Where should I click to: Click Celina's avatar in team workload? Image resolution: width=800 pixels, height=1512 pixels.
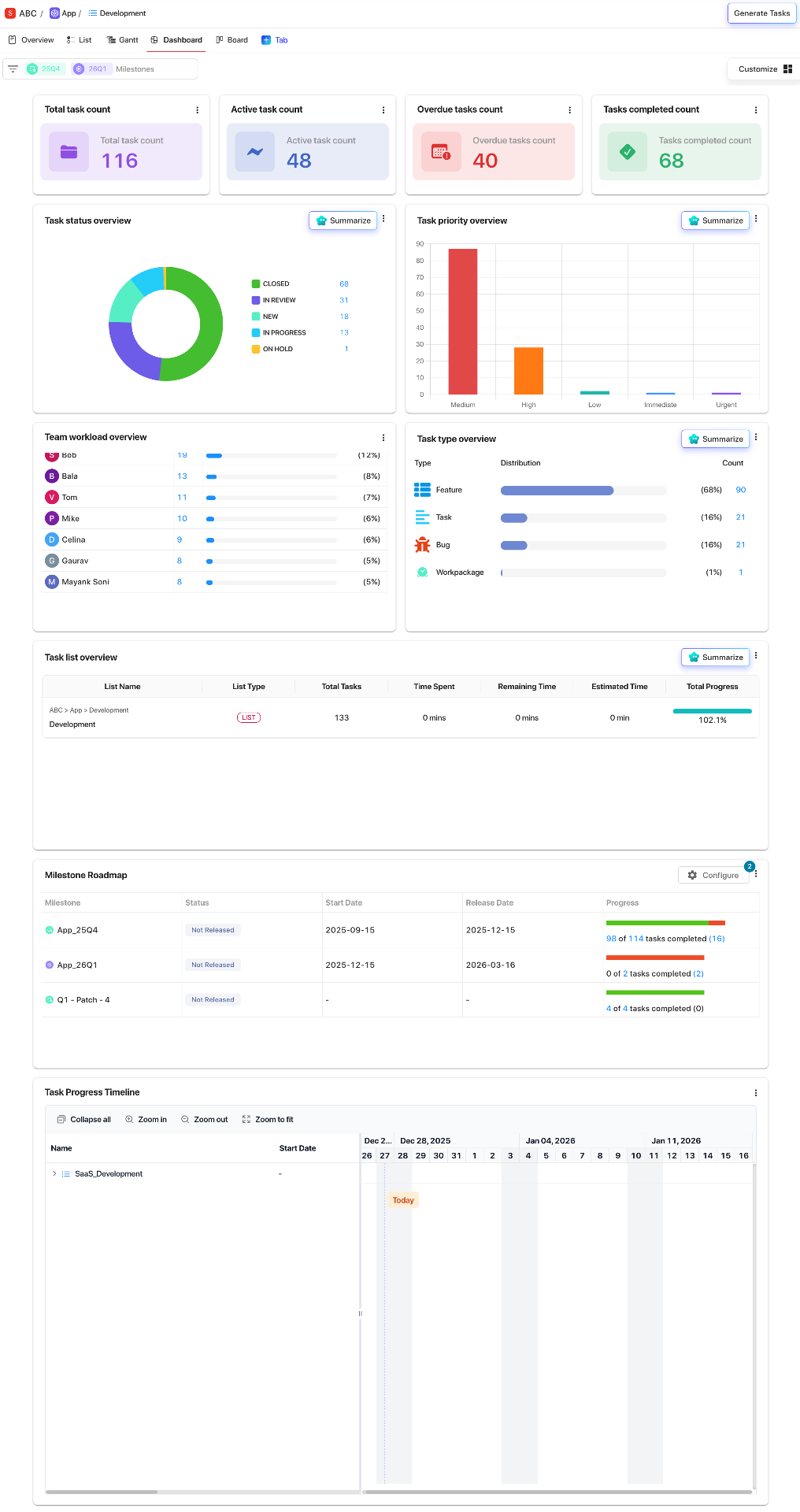[x=52, y=539]
